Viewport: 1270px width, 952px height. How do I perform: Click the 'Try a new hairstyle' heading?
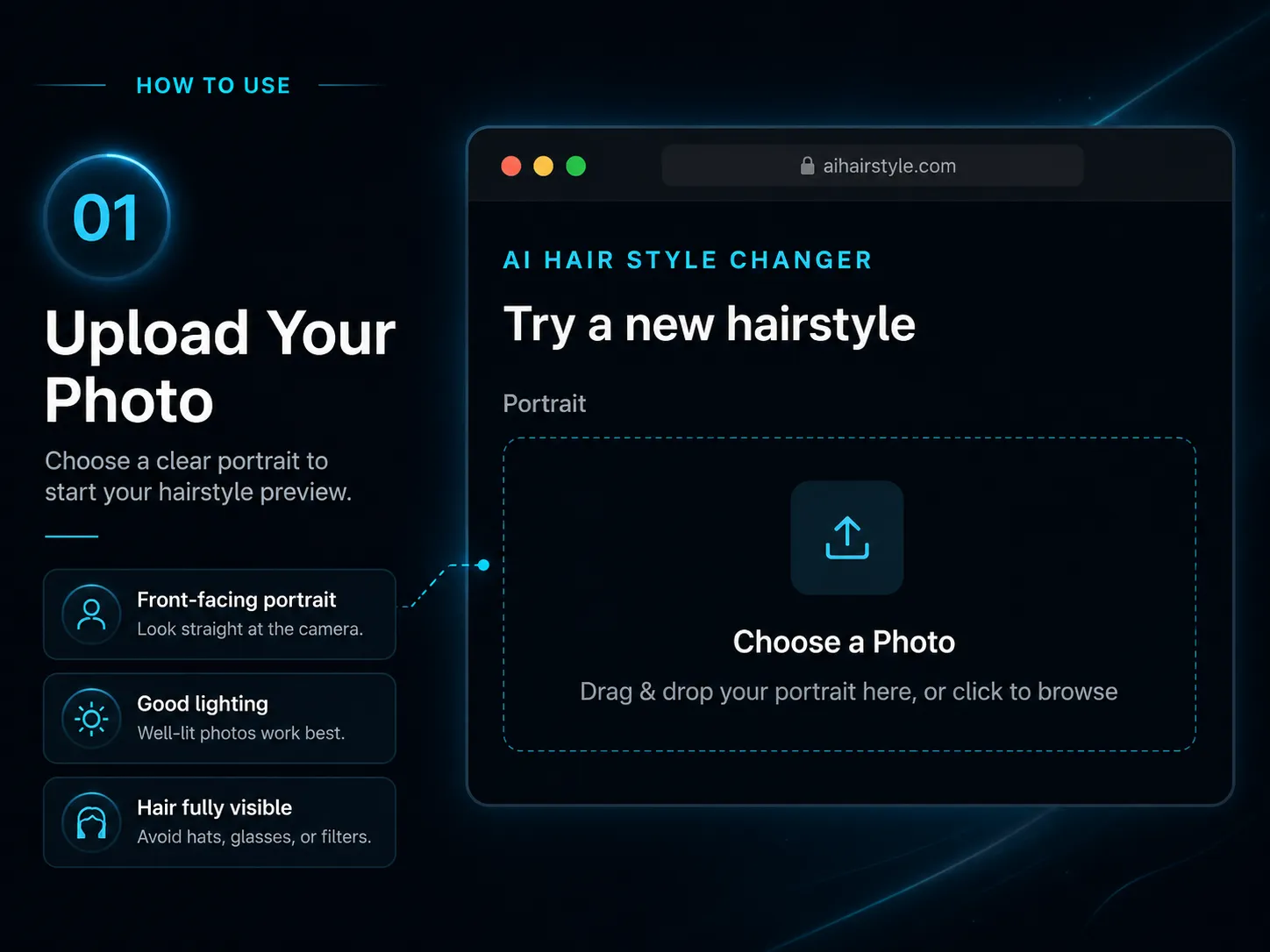tap(710, 325)
